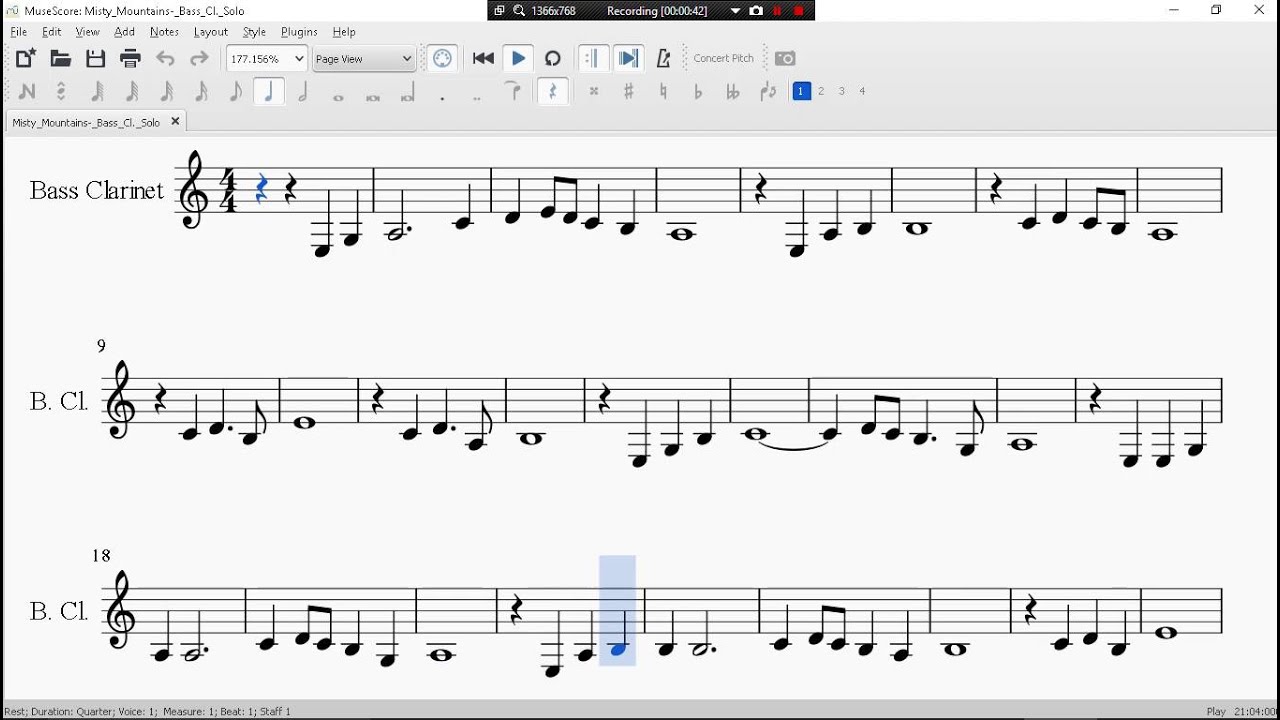Open the Notes menu
The height and width of the screenshot is (720, 1280).
tap(164, 32)
